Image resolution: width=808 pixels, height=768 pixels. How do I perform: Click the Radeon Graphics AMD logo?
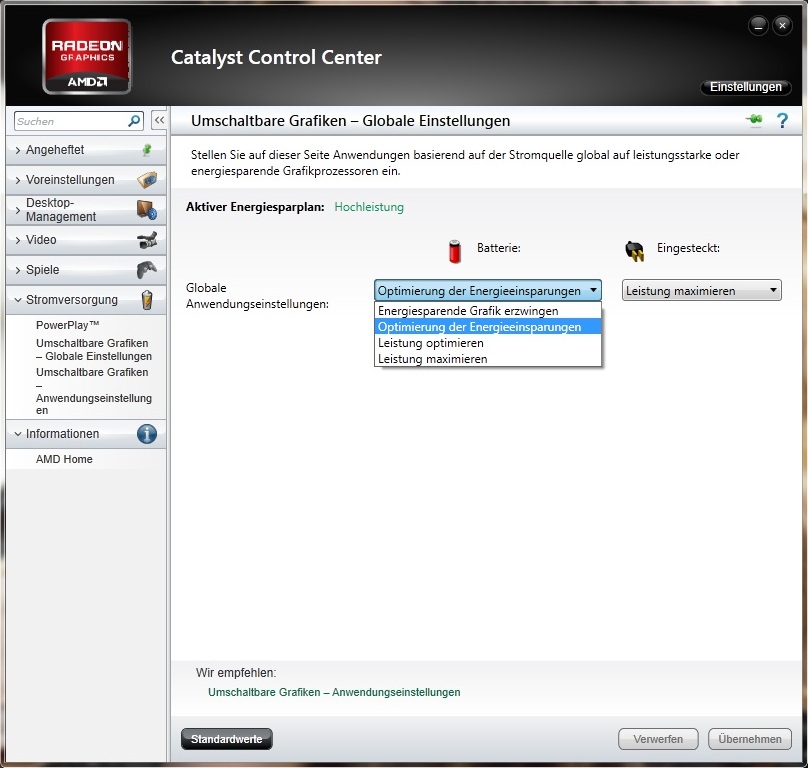click(87, 57)
